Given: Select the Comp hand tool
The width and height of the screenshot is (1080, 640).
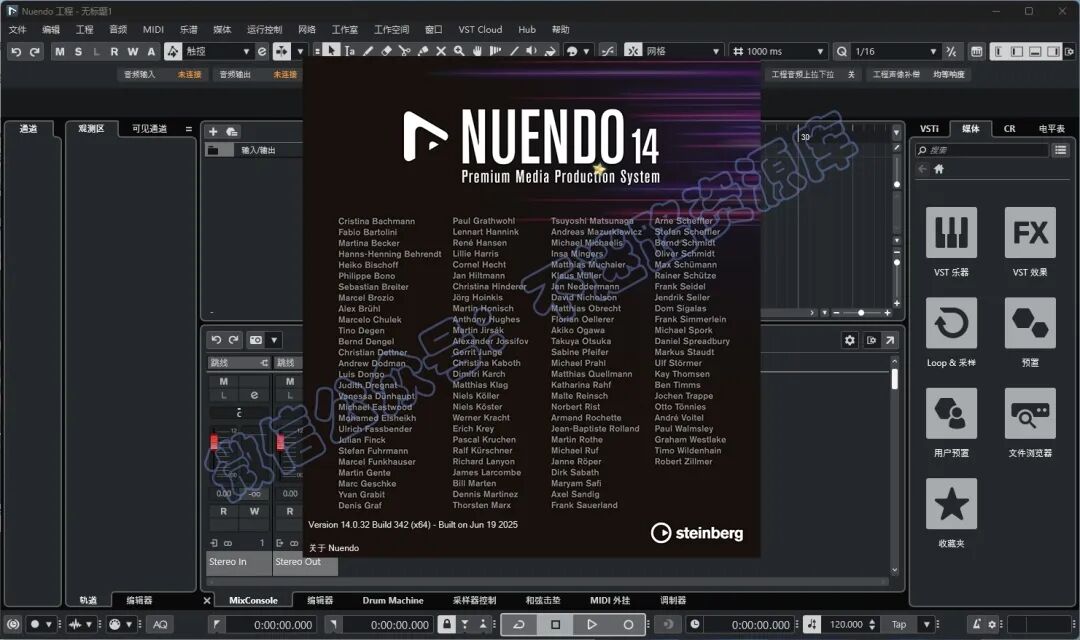Looking at the screenshot, I should point(477,51).
